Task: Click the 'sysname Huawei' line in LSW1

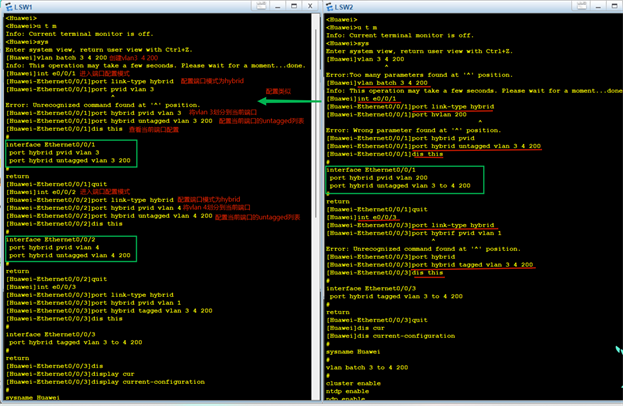Action: [32, 397]
